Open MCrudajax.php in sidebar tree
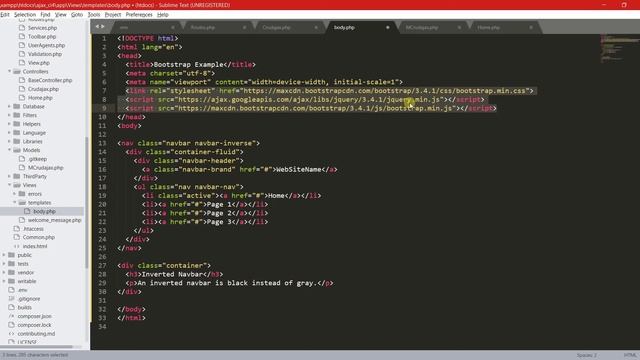The width and height of the screenshot is (640, 360). pyautogui.click(x=45, y=168)
